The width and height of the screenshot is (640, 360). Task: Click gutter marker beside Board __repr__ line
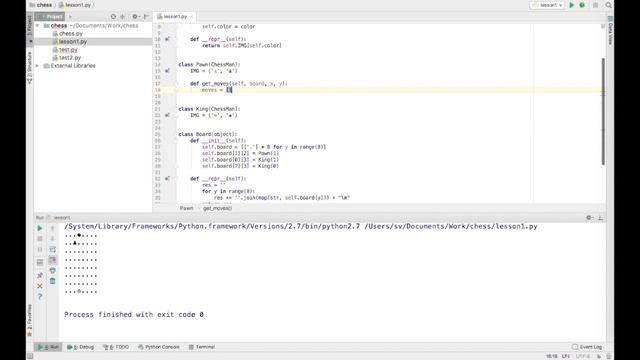pos(167,179)
